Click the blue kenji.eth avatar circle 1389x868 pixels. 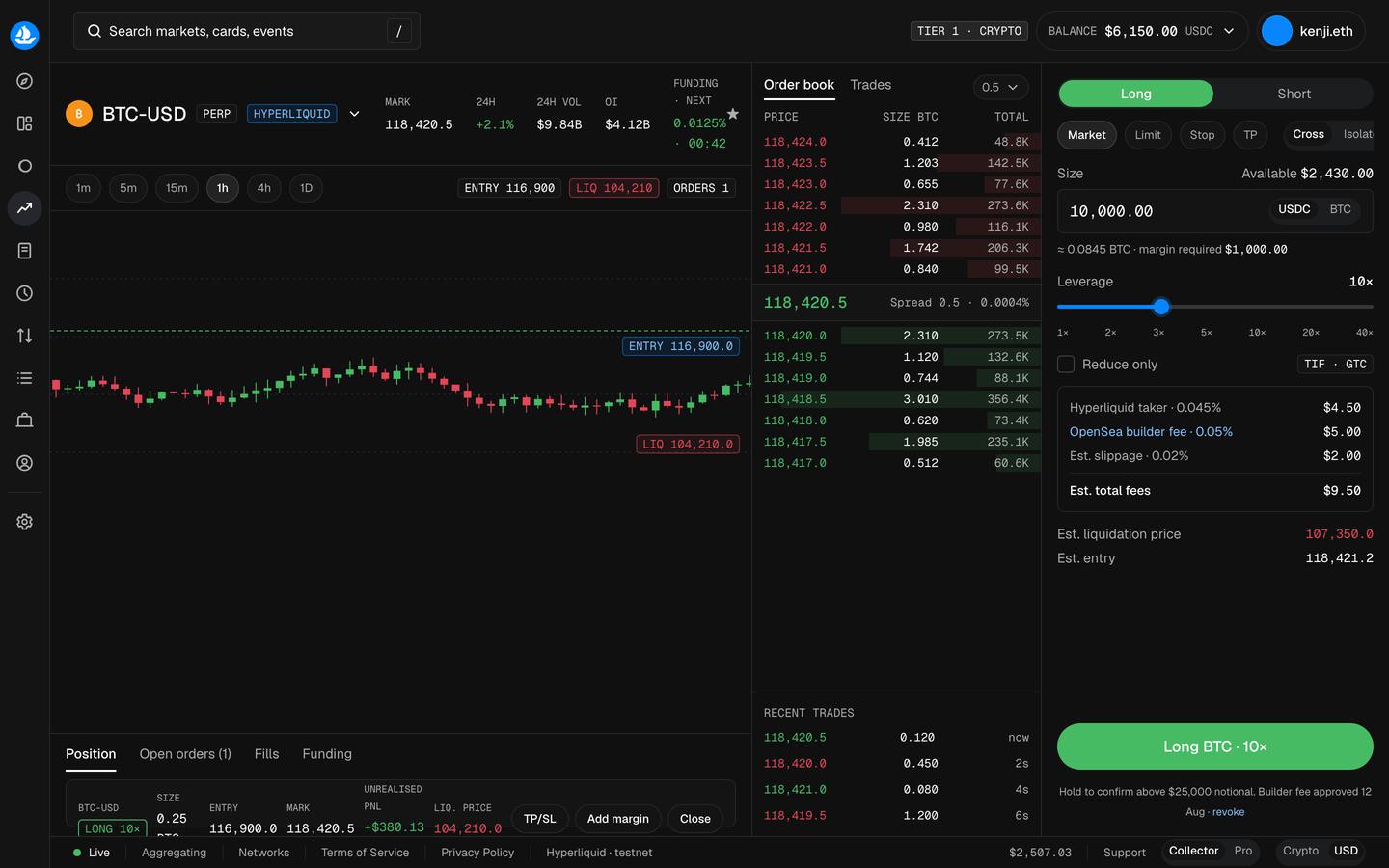point(1277,31)
